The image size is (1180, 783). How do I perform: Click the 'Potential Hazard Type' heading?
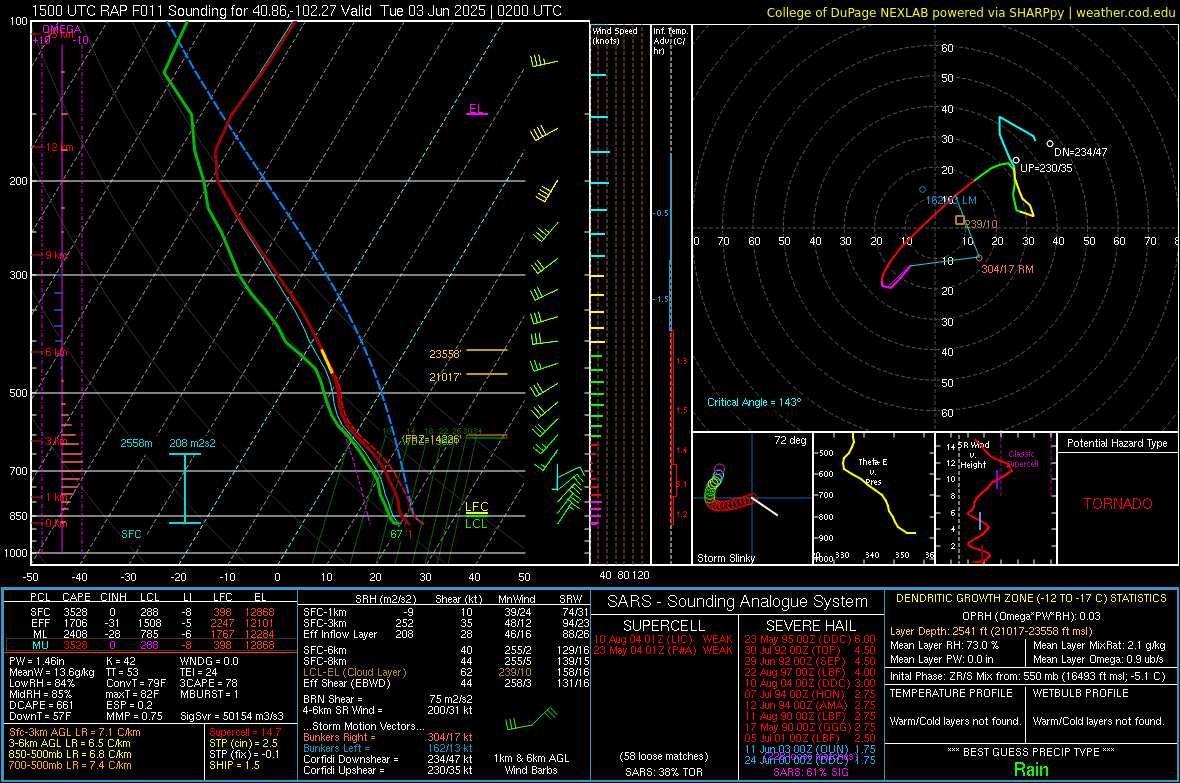click(1117, 443)
